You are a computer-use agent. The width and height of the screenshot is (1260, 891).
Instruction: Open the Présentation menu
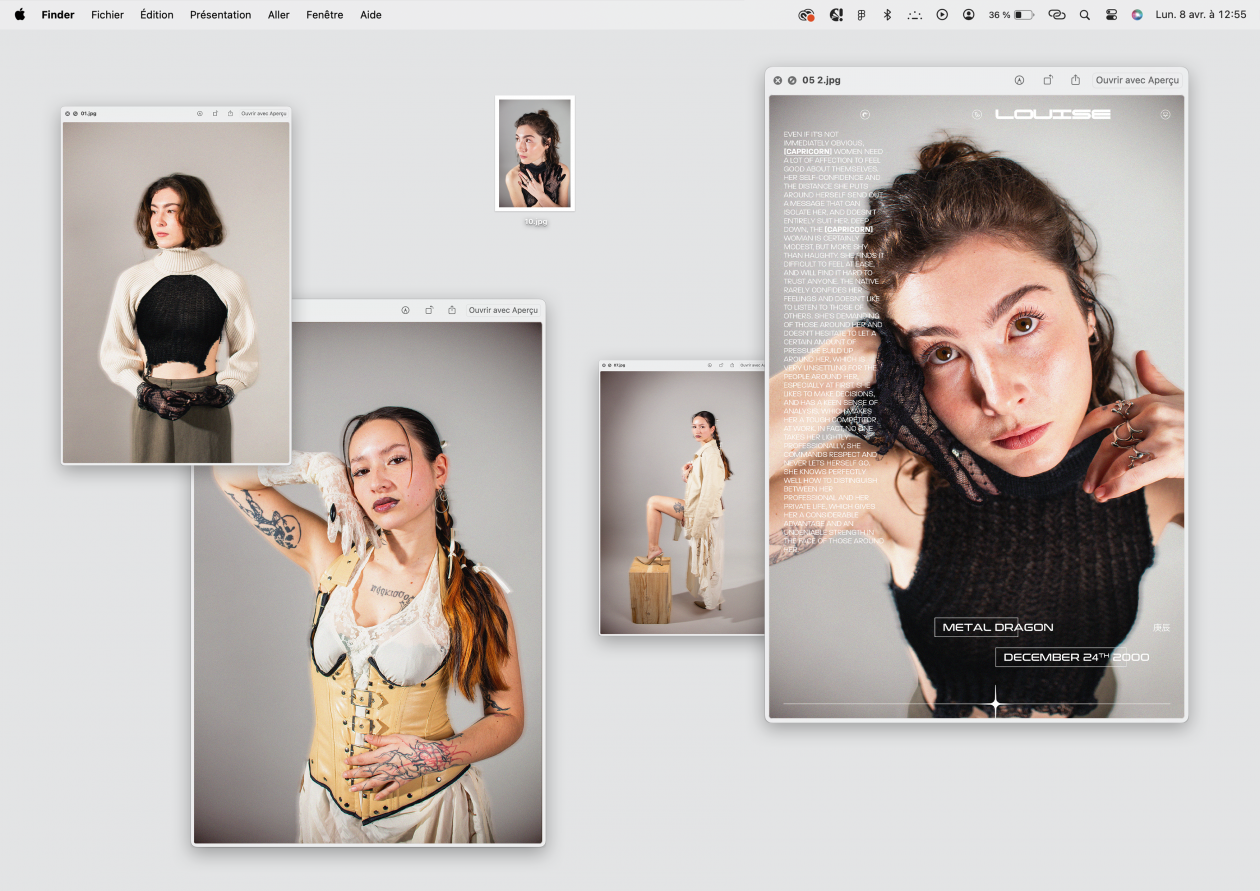(x=220, y=15)
